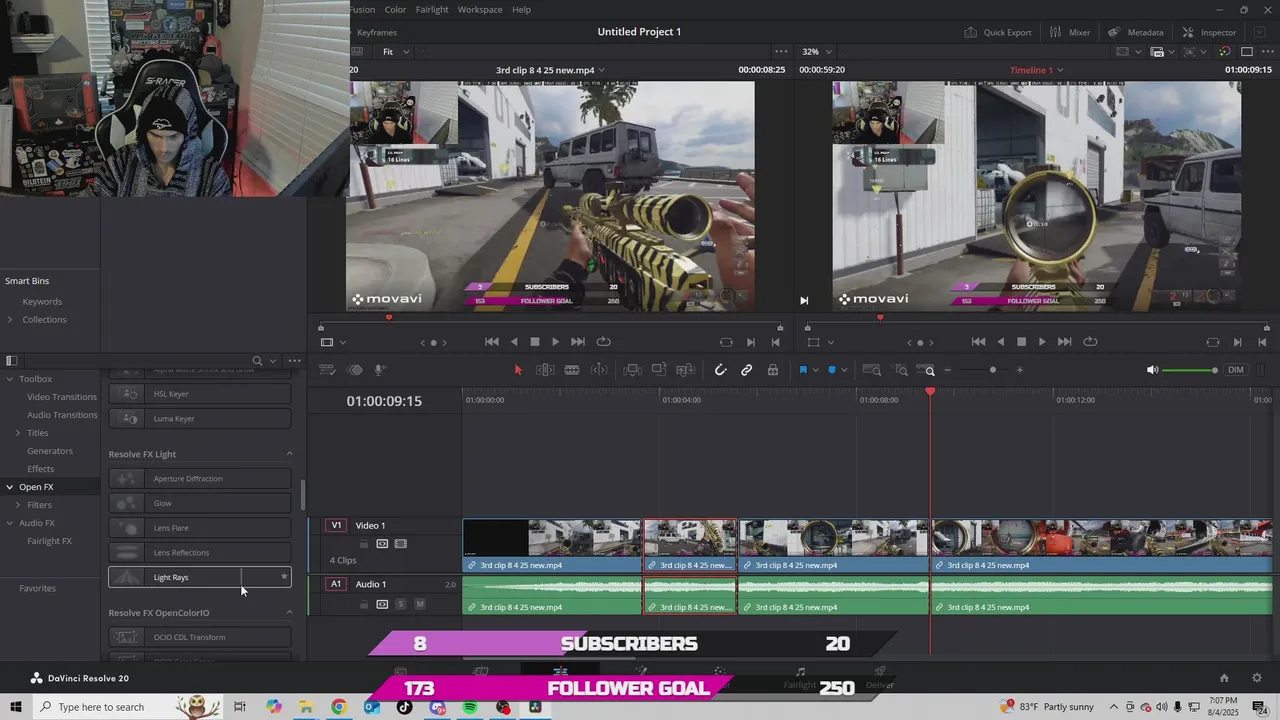Play timeline viewer forward
This screenshot has height=720, width=1280.
point(1042,342)
